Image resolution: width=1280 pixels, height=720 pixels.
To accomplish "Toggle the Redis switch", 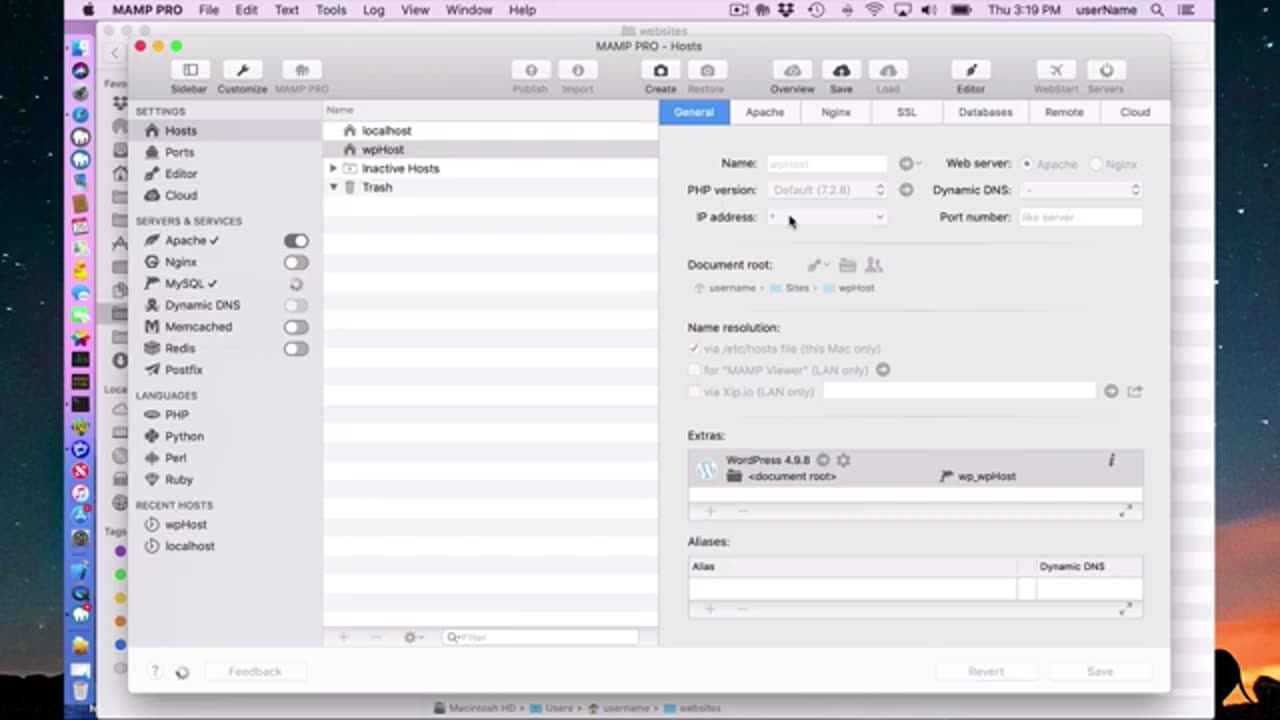I will pyautogui.click(x=296, y=349).
